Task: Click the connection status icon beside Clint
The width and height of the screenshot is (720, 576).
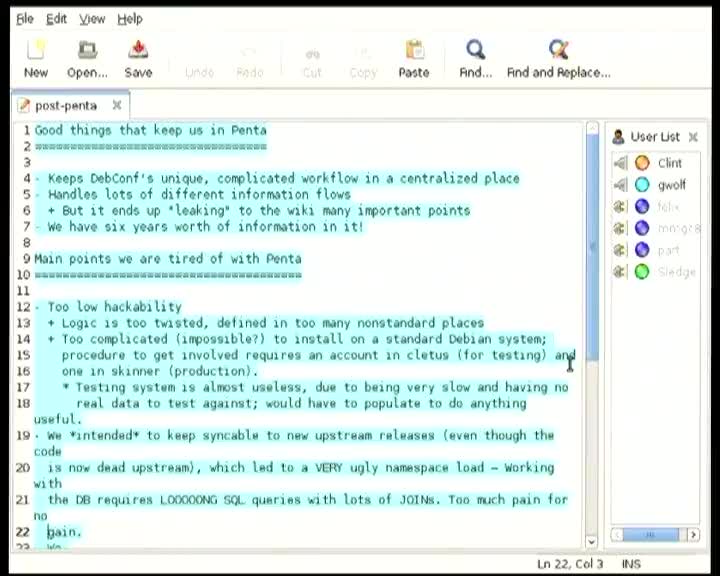Action: tap(620, 163)
